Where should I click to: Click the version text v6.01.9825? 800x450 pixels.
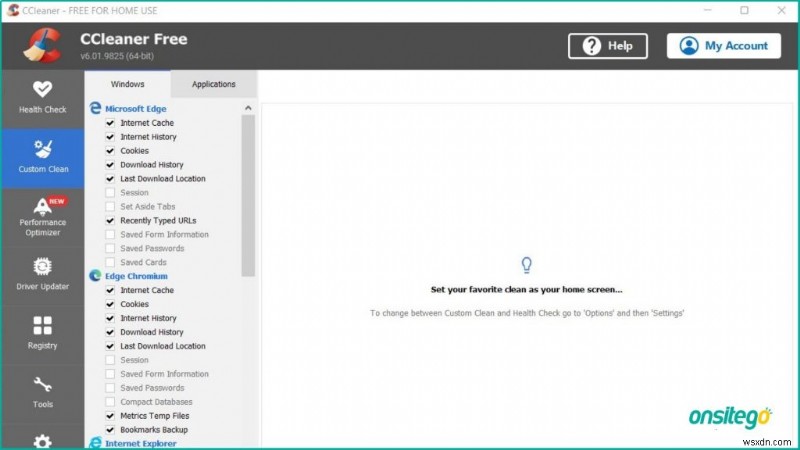coord(117,56)
